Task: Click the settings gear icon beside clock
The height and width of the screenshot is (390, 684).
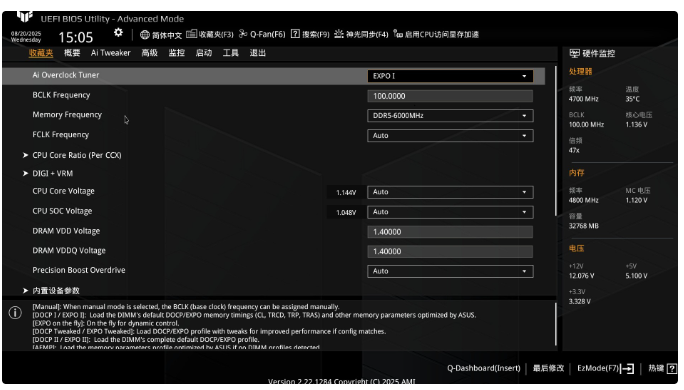Action: 118,33
